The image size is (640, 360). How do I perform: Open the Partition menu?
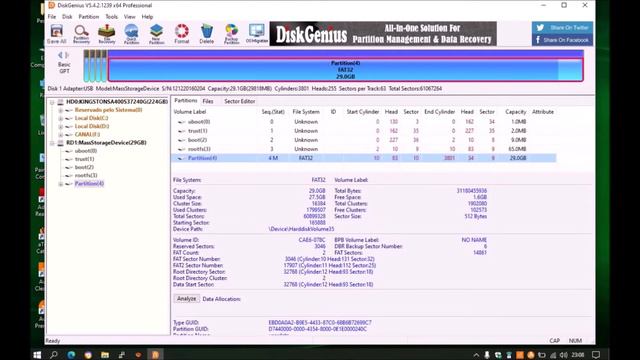89,17
